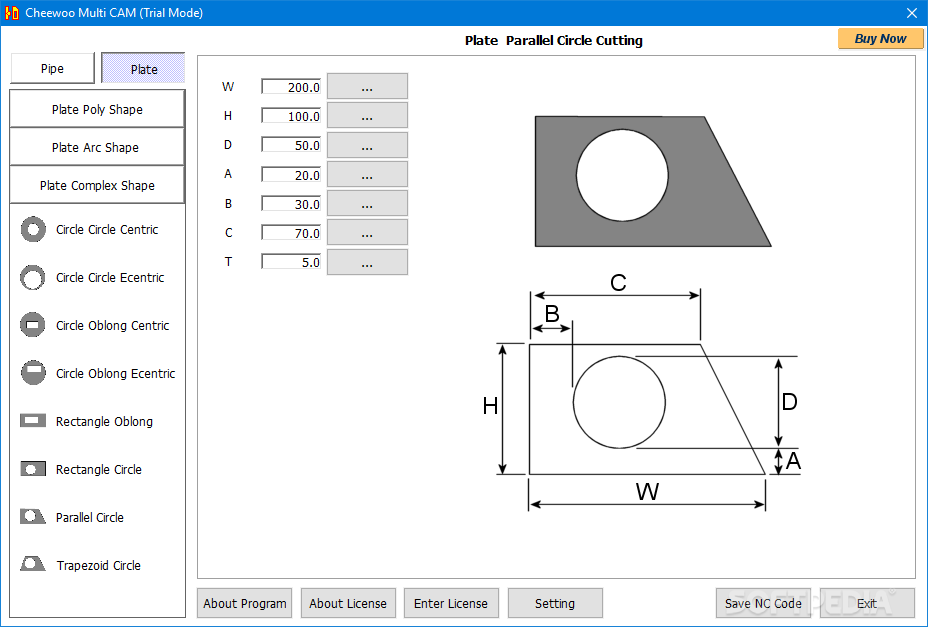Viewport: 928px width, 629px height.
Task: Focus the W value input field
Action: (291, 87)
